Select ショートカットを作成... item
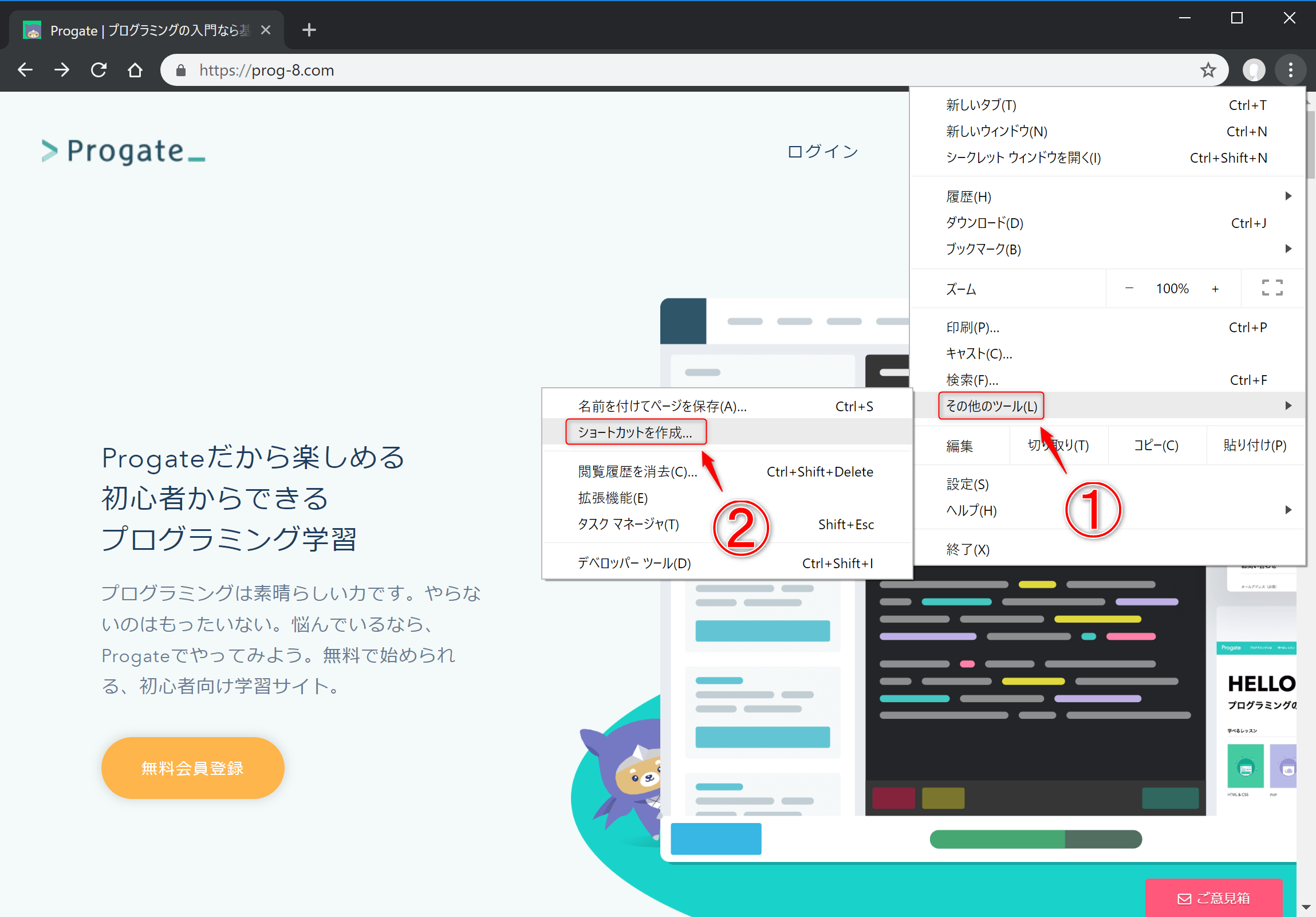The image size is (1316, 917). tap(727, 432)
